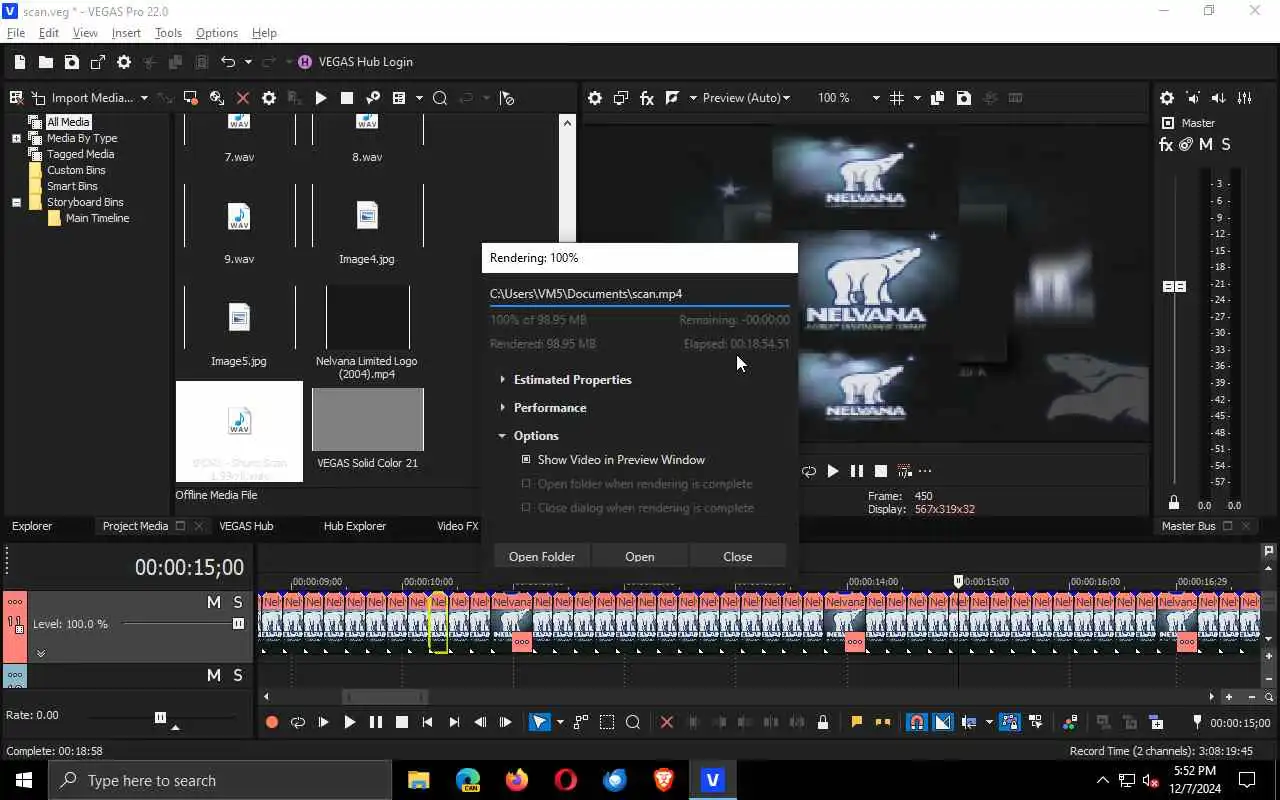Toggle loop playback in transport bar
Screen dimensions: 1280x800
298,722
